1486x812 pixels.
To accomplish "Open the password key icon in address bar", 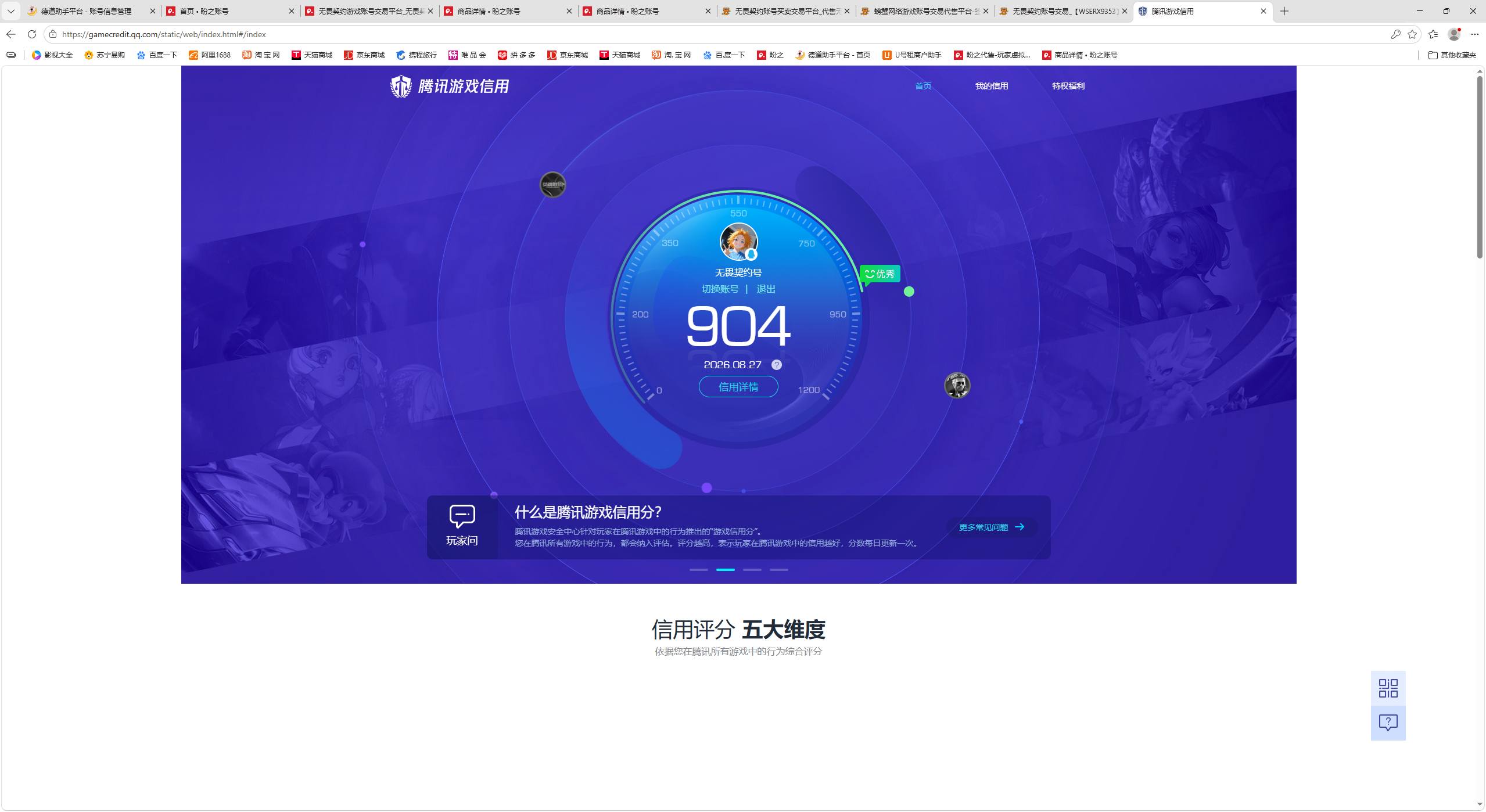I will point(1395,34).
